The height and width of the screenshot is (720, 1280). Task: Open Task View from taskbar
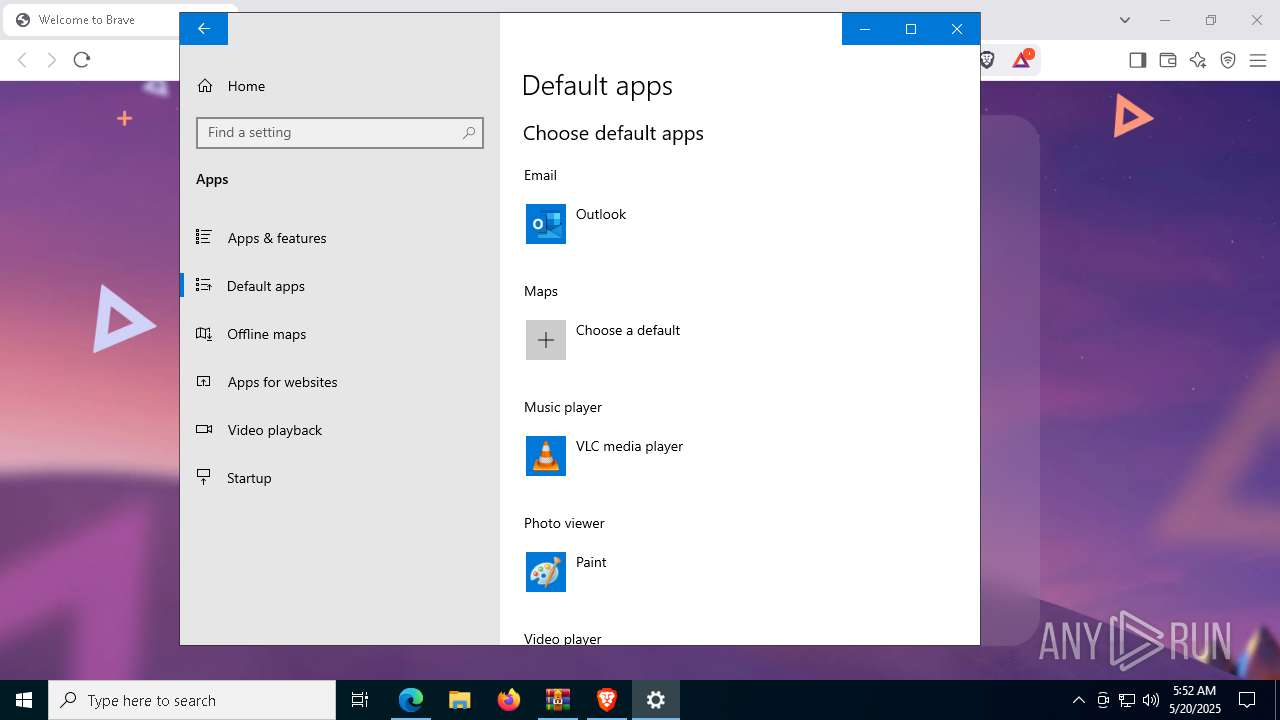tap(360, 700)
